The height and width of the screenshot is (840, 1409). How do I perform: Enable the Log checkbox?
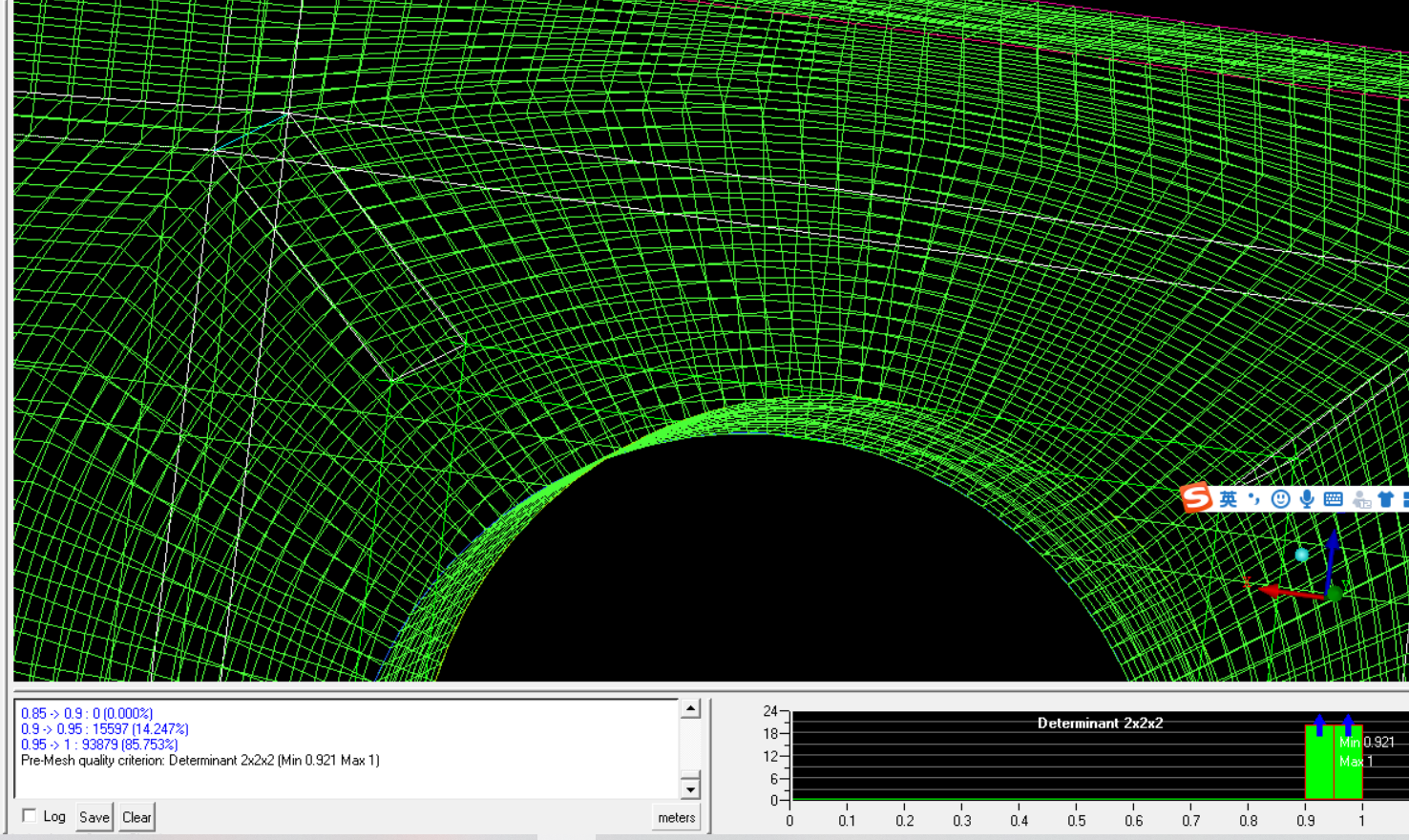pyautogui.click(x=30, y=816)
